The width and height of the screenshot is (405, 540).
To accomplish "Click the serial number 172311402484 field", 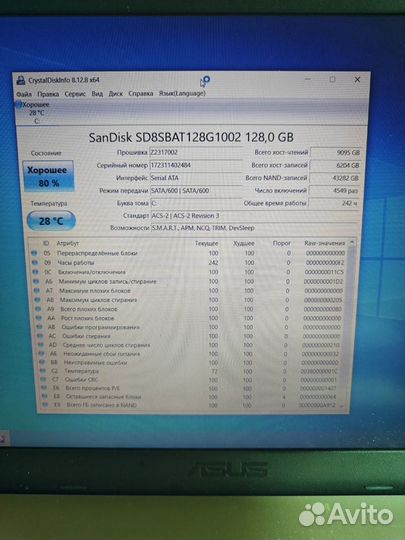I will pyautogui.click(x=196, y=165).
